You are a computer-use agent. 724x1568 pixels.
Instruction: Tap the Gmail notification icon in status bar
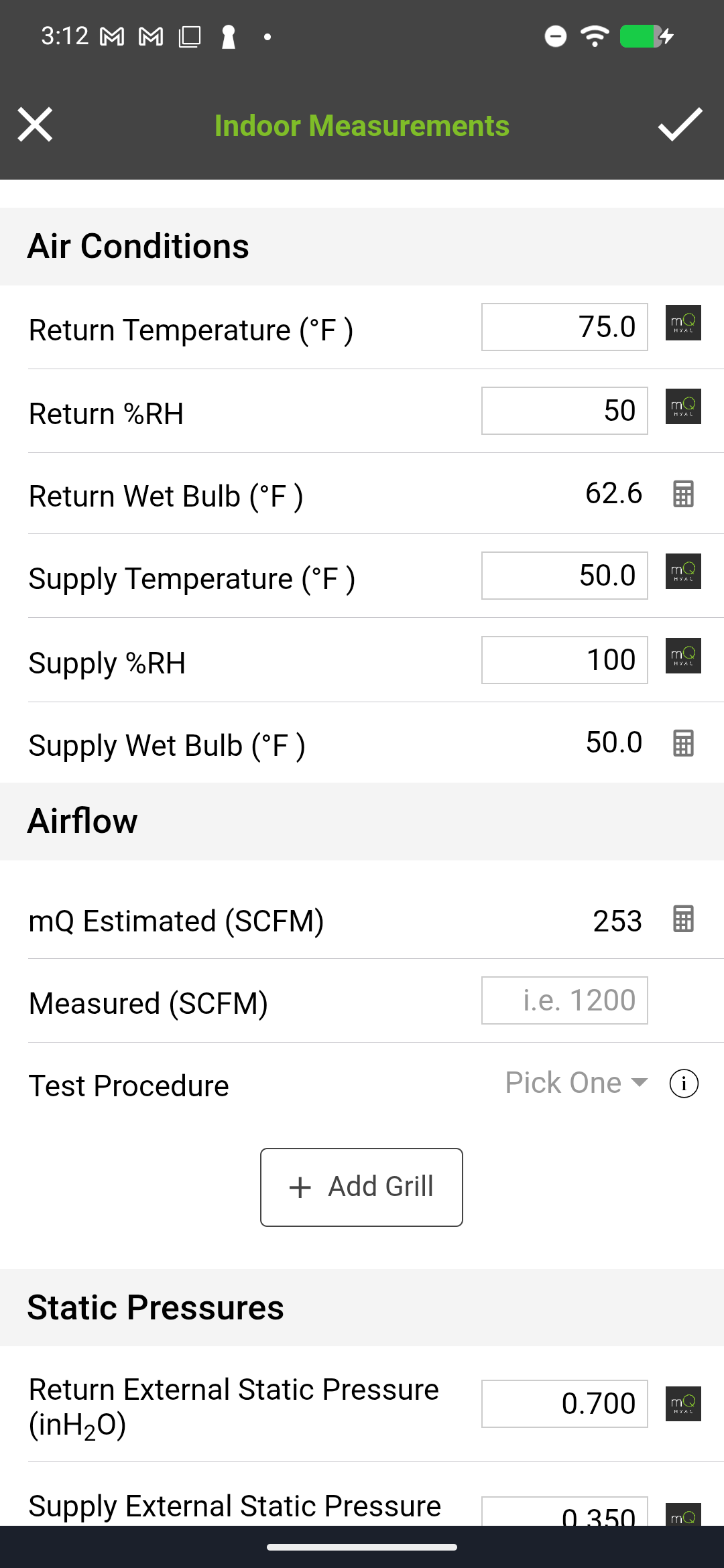click(x=112, y=37)
